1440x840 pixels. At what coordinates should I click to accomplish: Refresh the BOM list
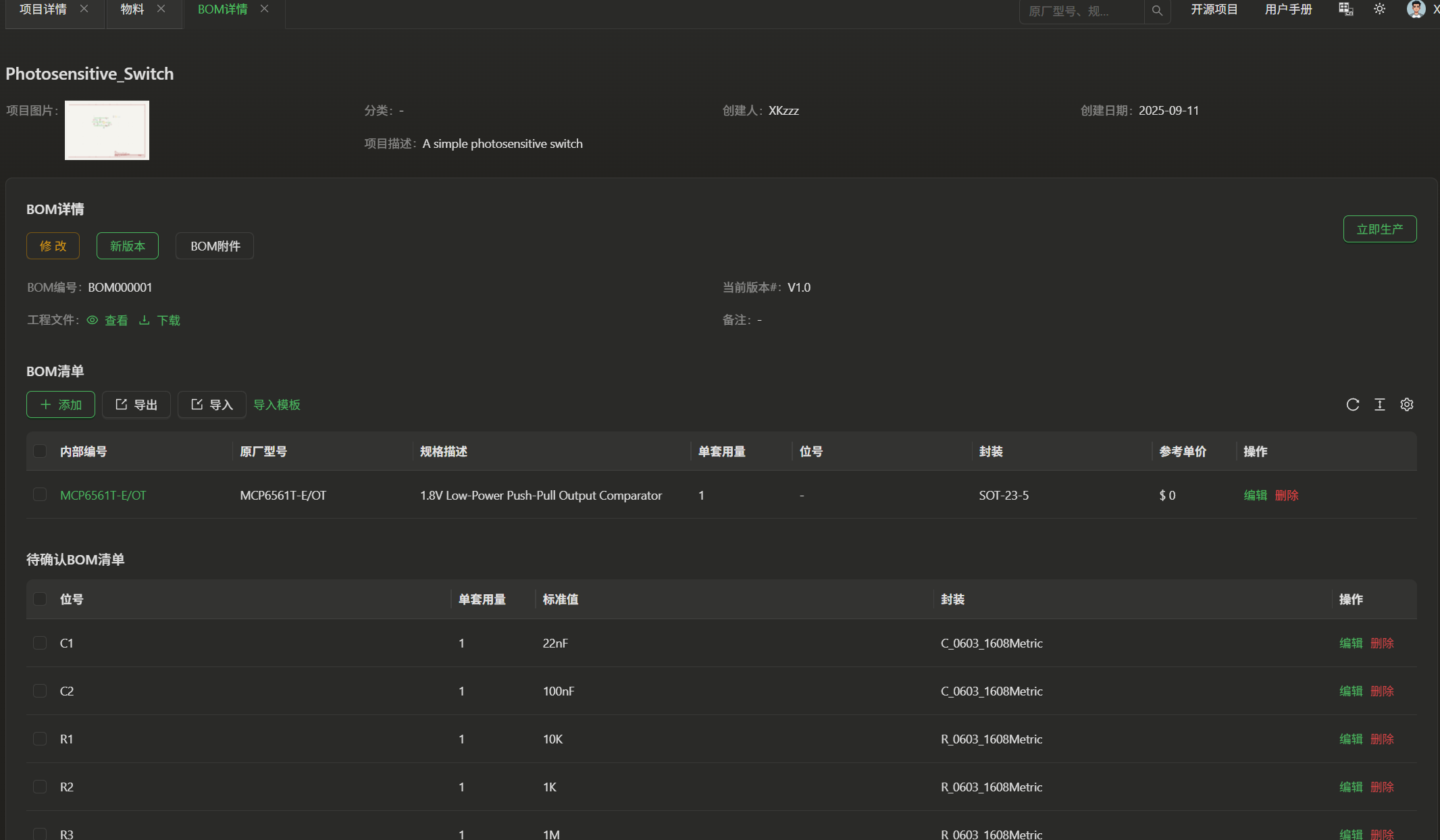point(1352,404)
